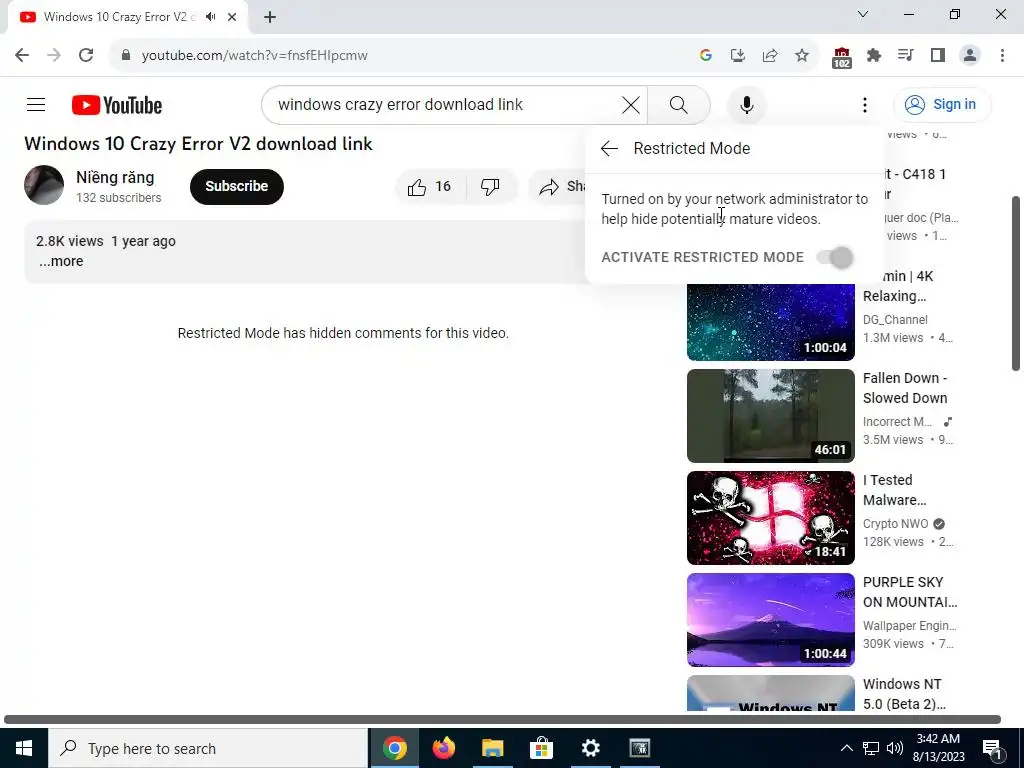The width and height of the screenshot is (1024, 768).
Task: Go to YouTube home via logo
Action: (117, 105)
